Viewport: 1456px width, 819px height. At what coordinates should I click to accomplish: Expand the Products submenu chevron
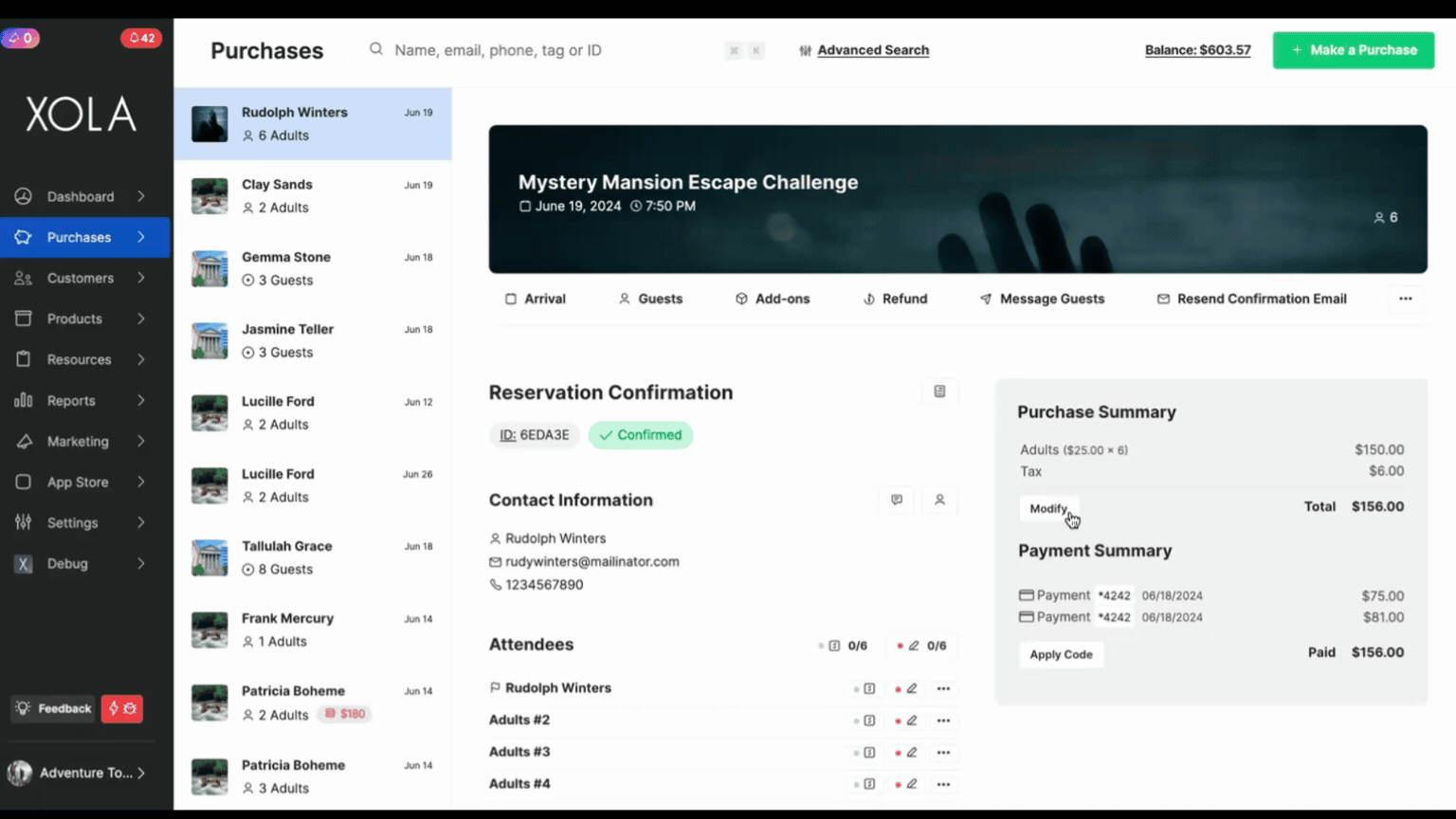[x=141, y=318]
